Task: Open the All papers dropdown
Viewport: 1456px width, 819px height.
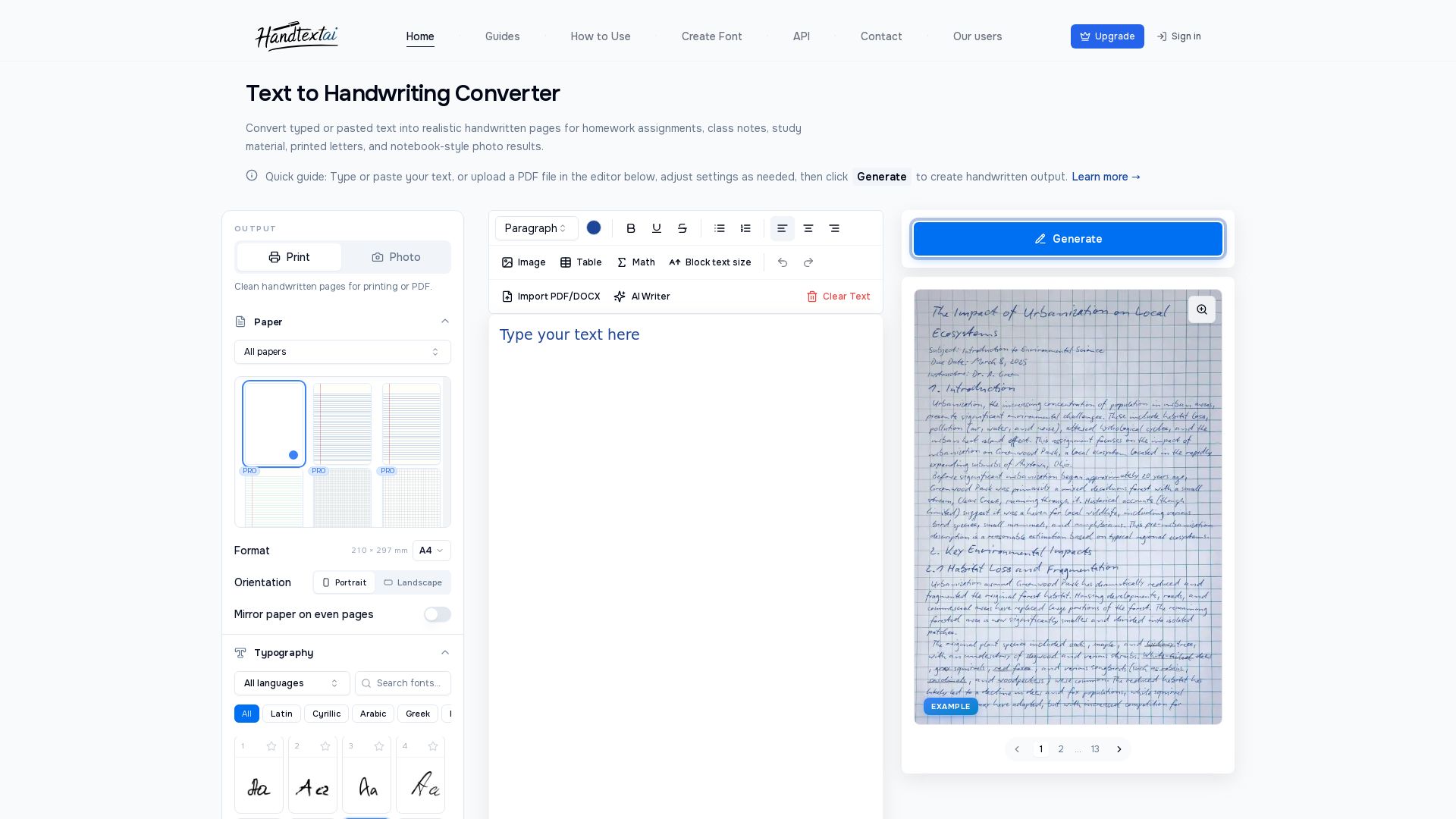Action: 343,352
